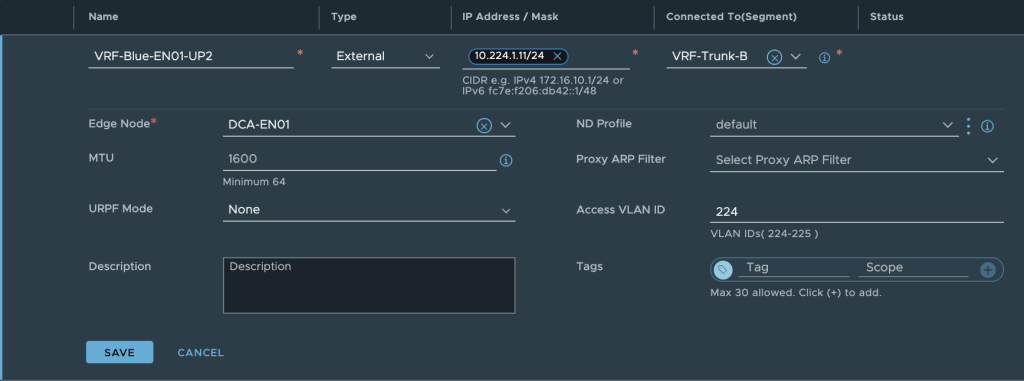Click the tag label icon in Tags
Viewport: 1024px width, 381px height.
[723, 269]
